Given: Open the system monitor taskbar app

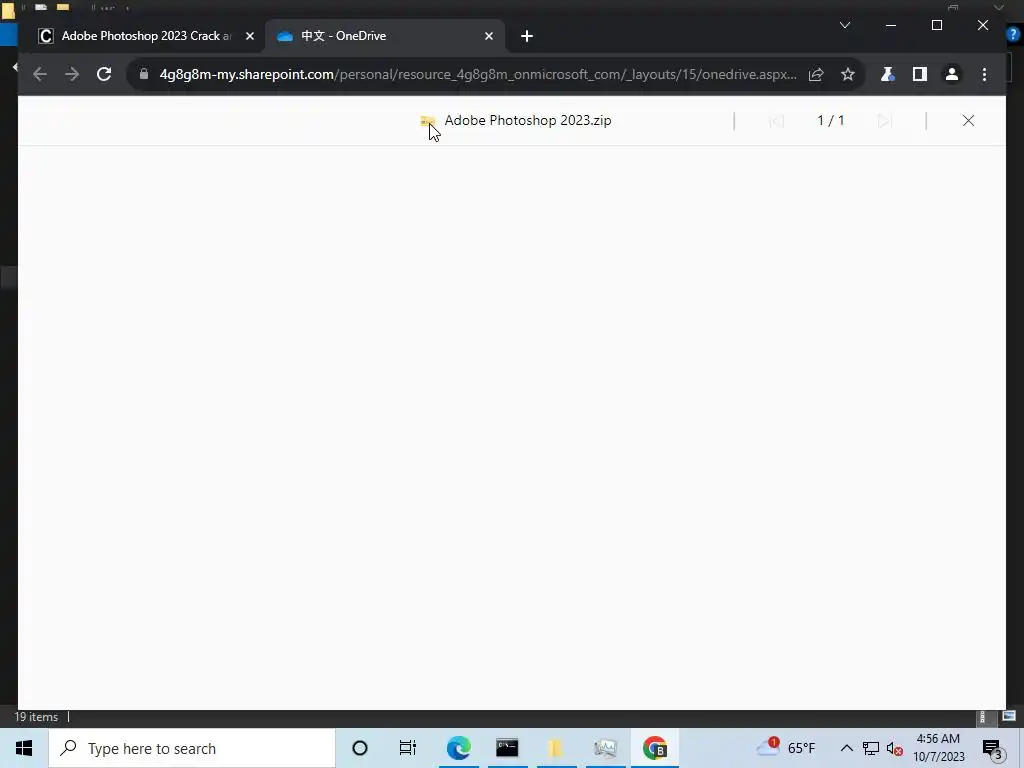Looking at the screenshot, I should [x=605, y=748].
